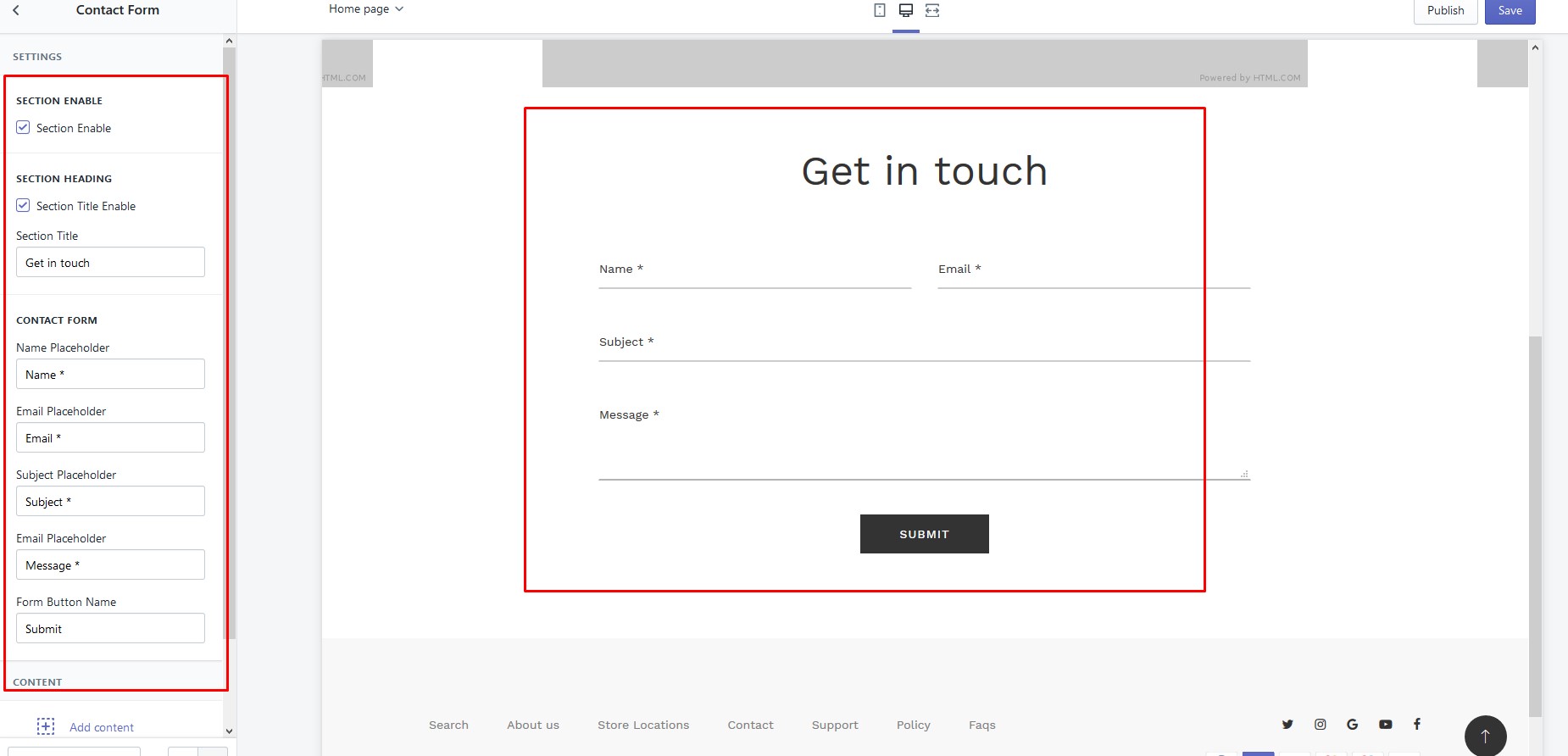This screenshot has width=1568, height=756.
Task: Open the Home page dropdown
Action: pos(366,9)
